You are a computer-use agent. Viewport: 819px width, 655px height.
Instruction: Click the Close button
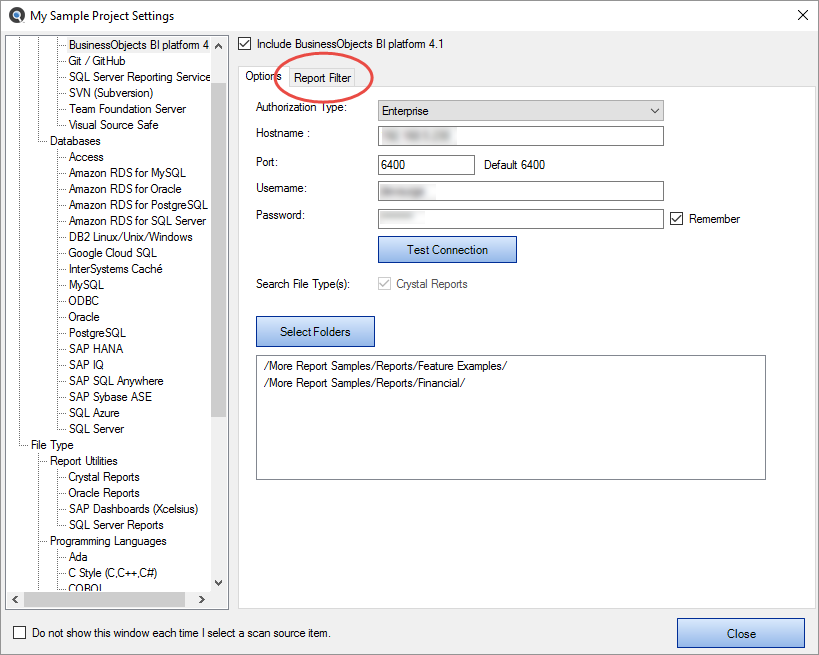pyautogui.click(x=741, y=633)
